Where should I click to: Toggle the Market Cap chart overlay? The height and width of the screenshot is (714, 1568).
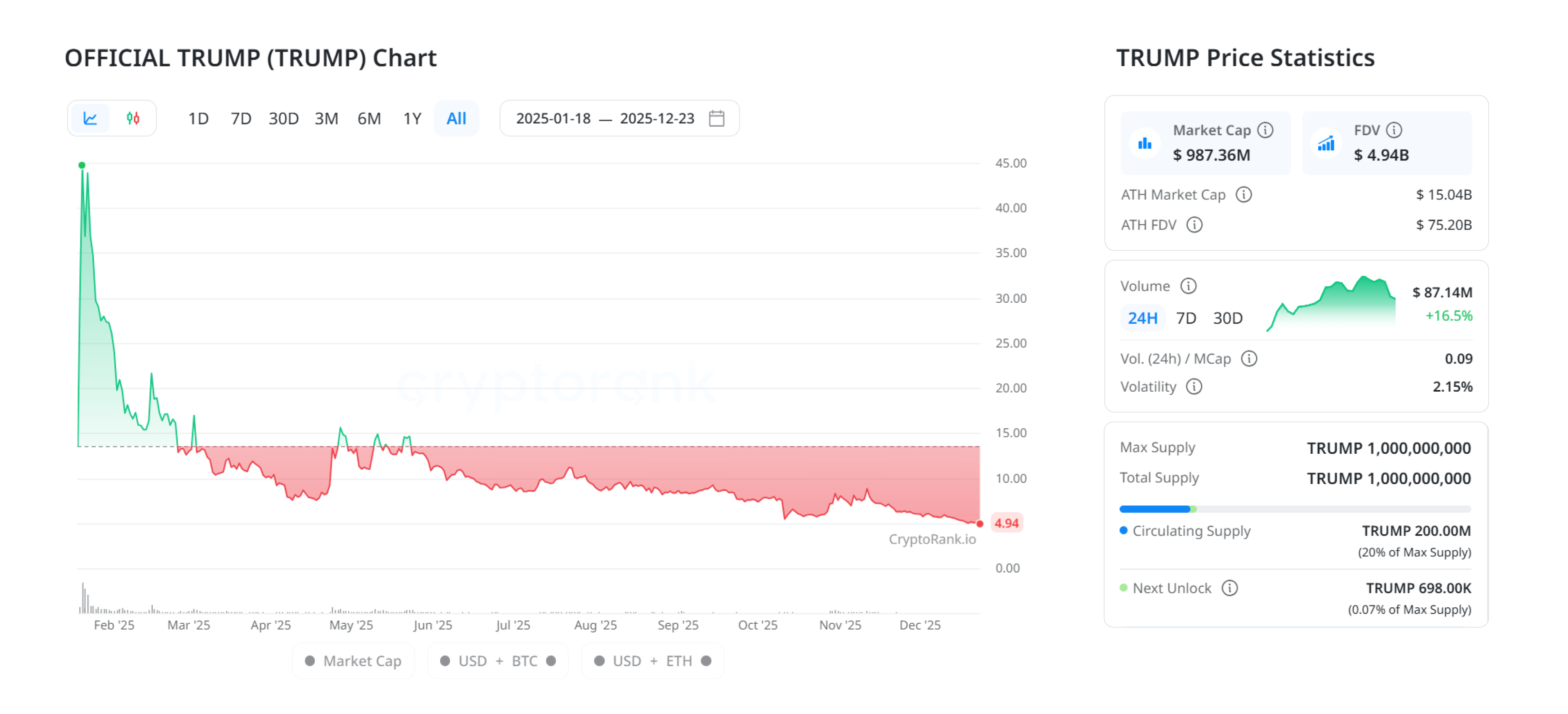tap(353, 661)
